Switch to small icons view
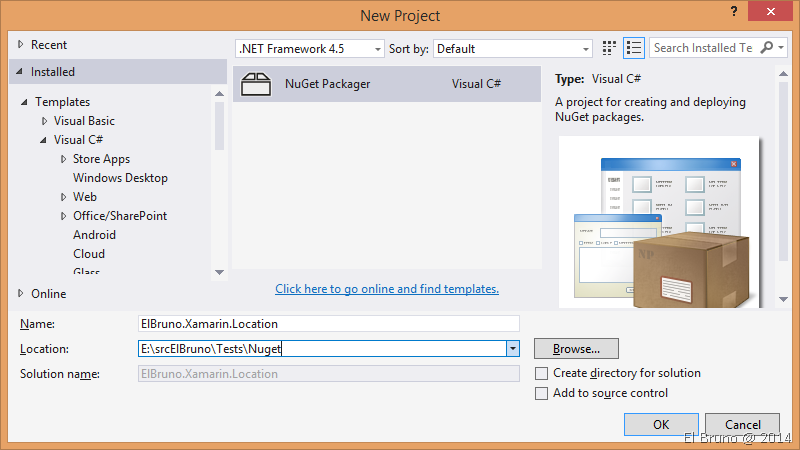 610,48
